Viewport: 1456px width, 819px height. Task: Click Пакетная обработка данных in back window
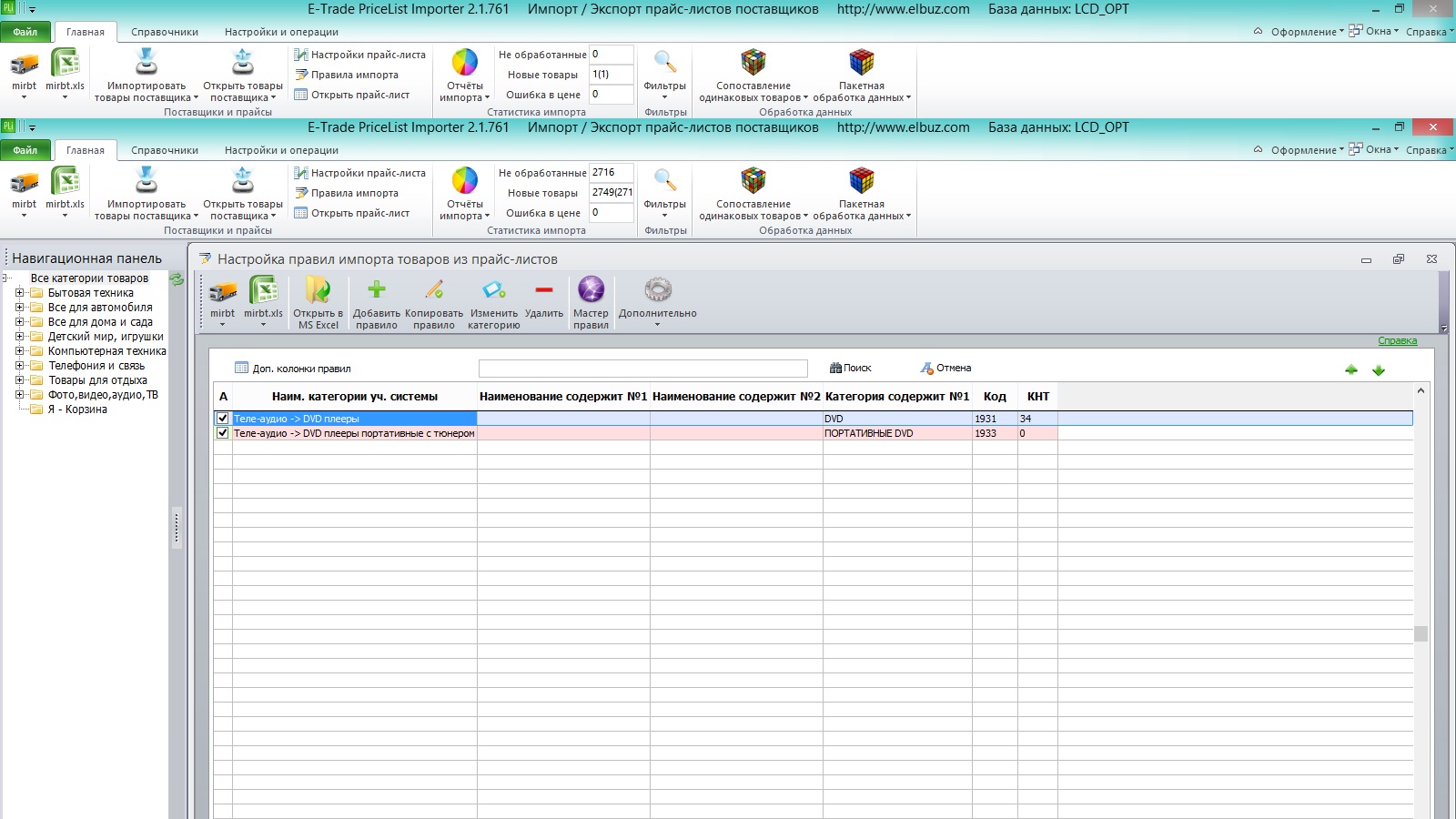(861, 74)
